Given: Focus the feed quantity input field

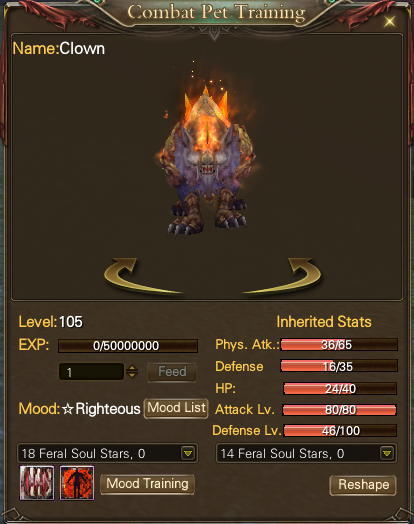Looking at the screenshot, I should point(92,372).
